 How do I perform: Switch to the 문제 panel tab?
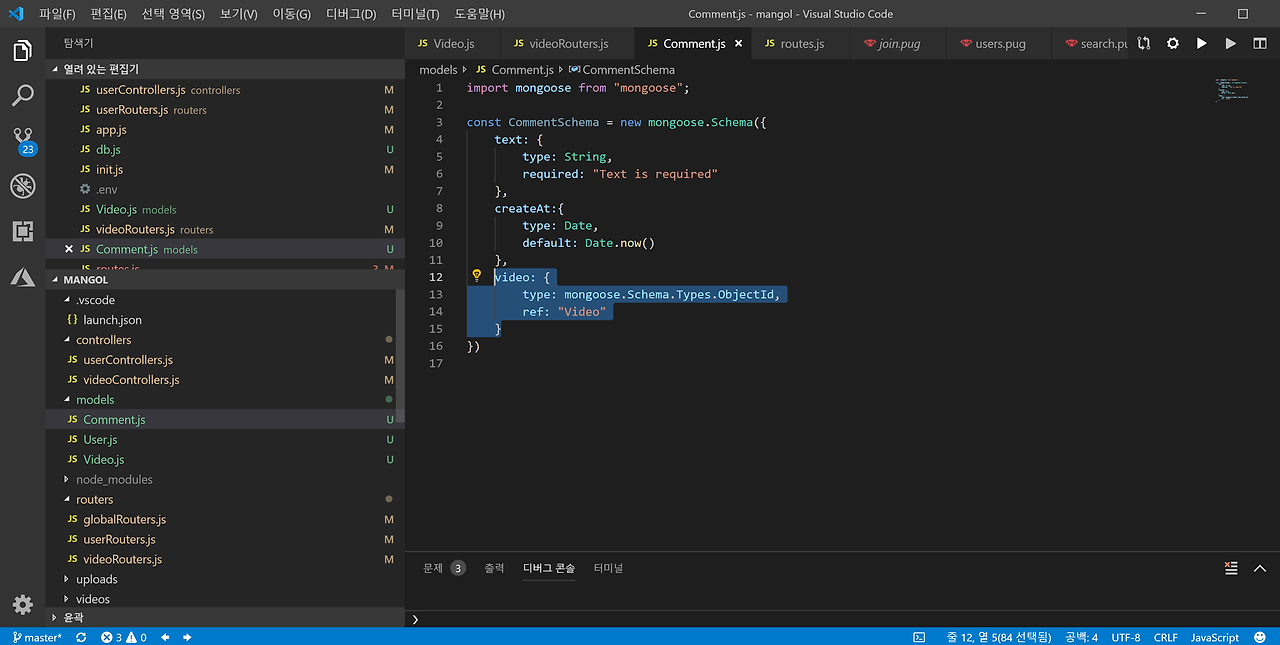[433, 568]
